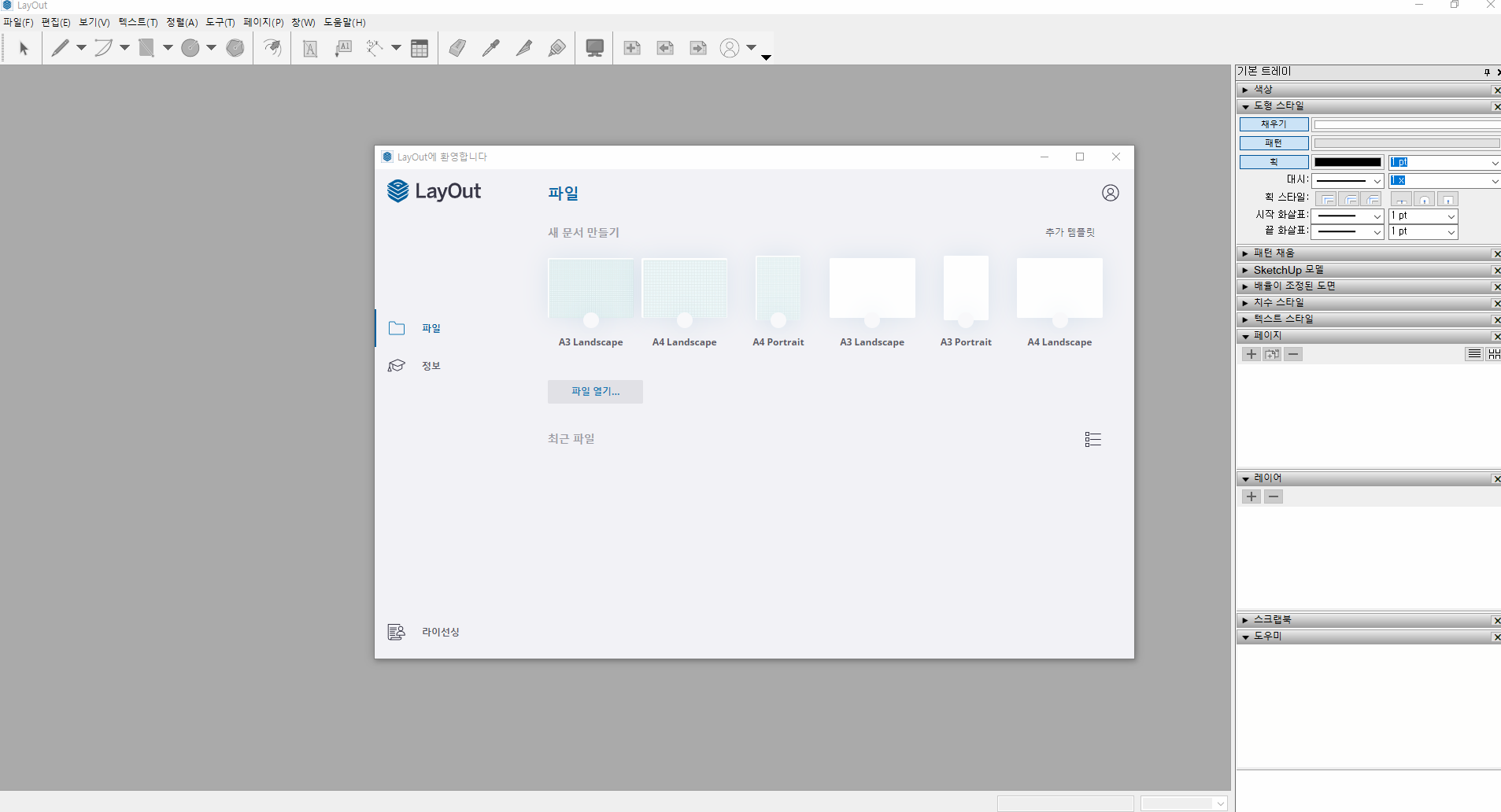Open the 시작 화살표 style dropdown

click(x=1348, y=216)
